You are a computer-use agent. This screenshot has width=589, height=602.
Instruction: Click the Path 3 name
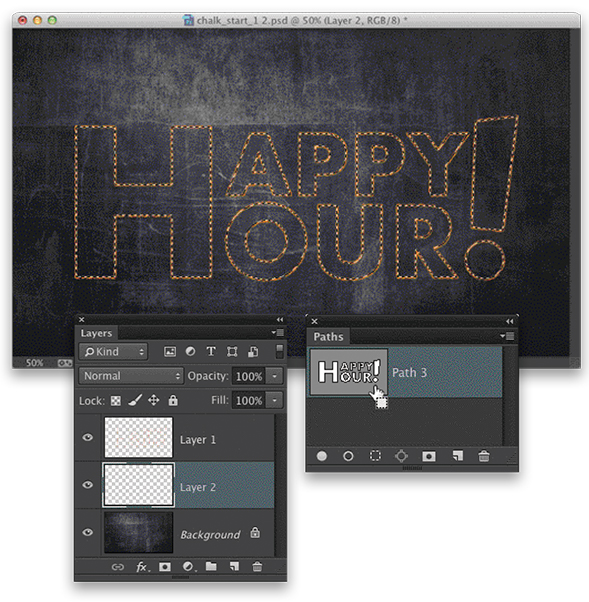[409, 372]
